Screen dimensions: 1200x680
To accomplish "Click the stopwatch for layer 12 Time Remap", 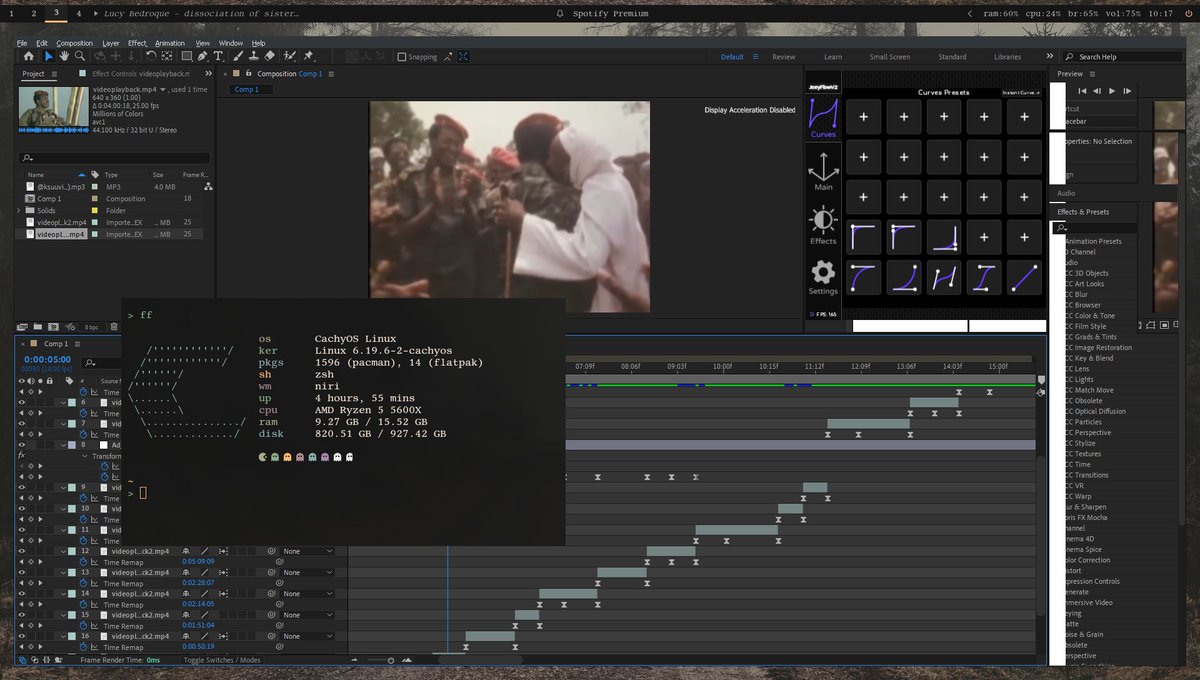I will pos(84,562).
